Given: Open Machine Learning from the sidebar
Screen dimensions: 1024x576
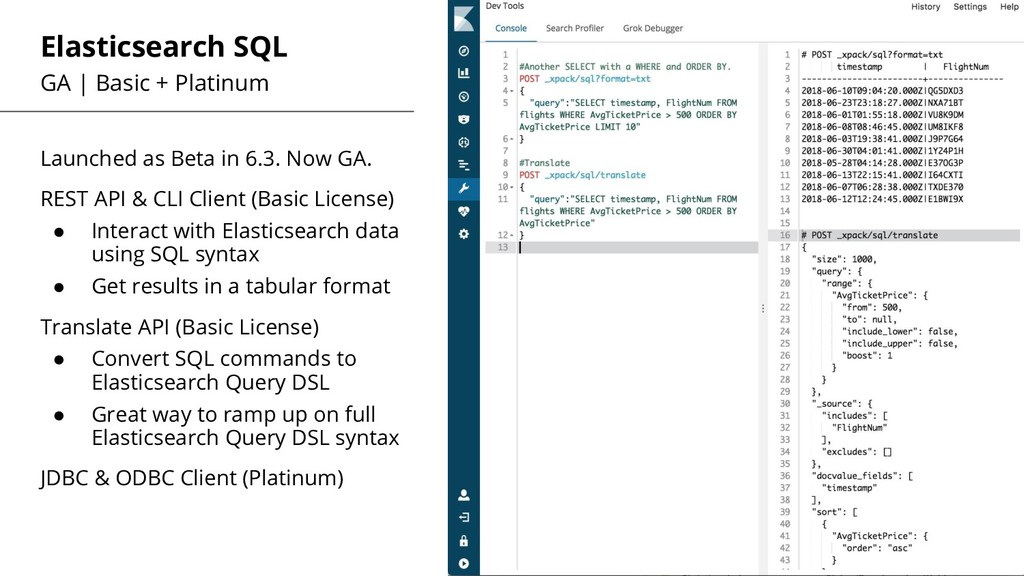Looking at the screenshot, I should tap(464, 142).
